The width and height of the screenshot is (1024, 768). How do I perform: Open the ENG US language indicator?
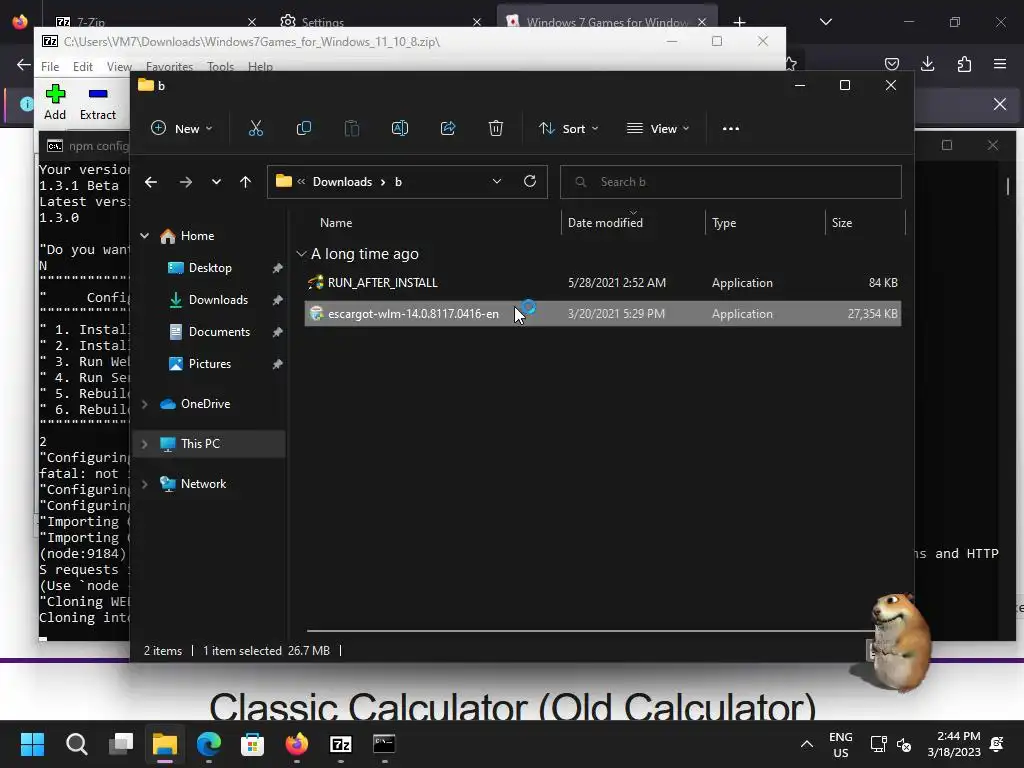(840, 744)
